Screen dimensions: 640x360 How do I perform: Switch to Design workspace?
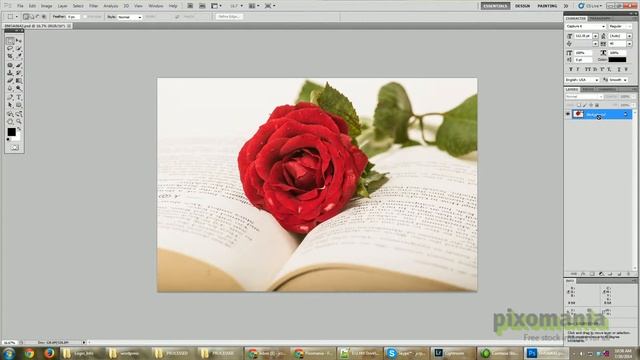(522, 6)
